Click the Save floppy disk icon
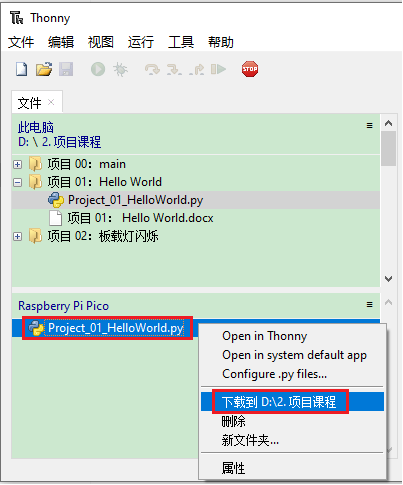This screenshot has height=485, width=403. [66, 69]
